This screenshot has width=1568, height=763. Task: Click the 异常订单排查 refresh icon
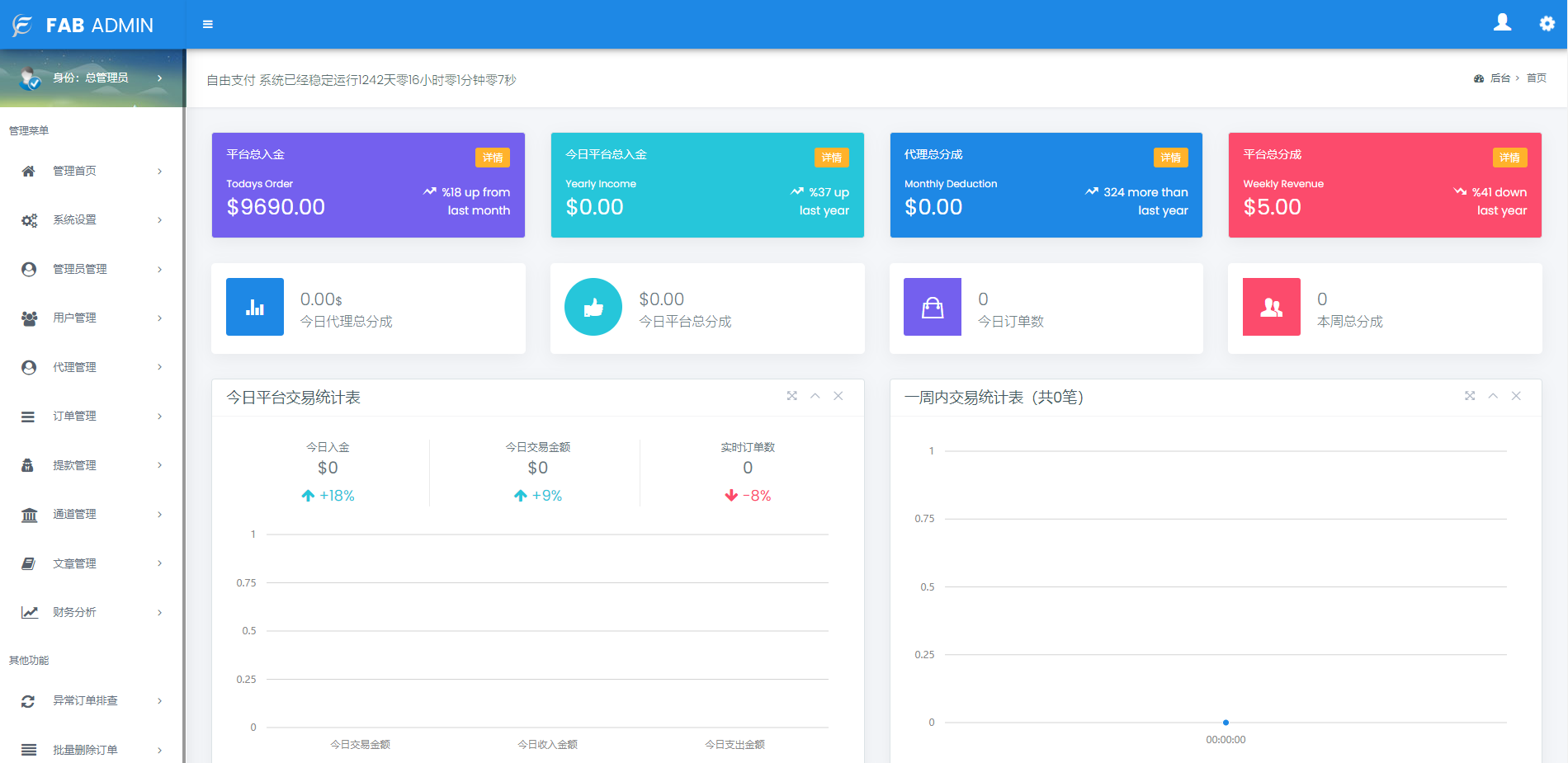tap(28, 701)
